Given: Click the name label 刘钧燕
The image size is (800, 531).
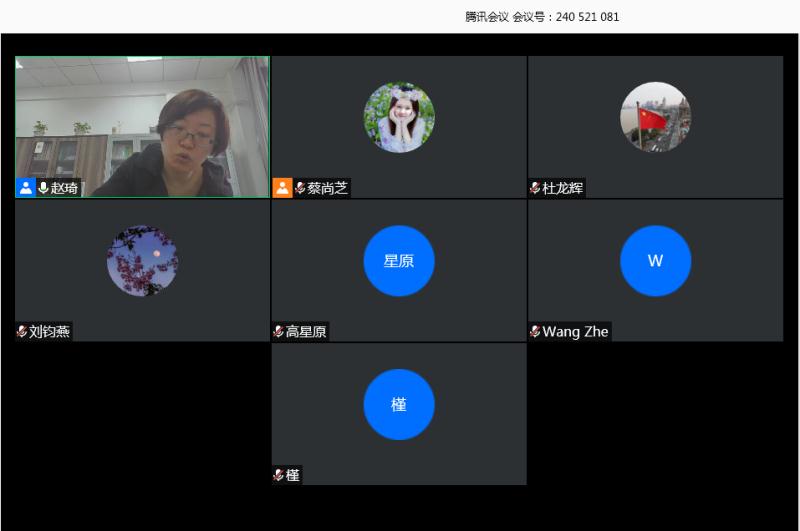Looking at the screenshot, I should point(49,332).
